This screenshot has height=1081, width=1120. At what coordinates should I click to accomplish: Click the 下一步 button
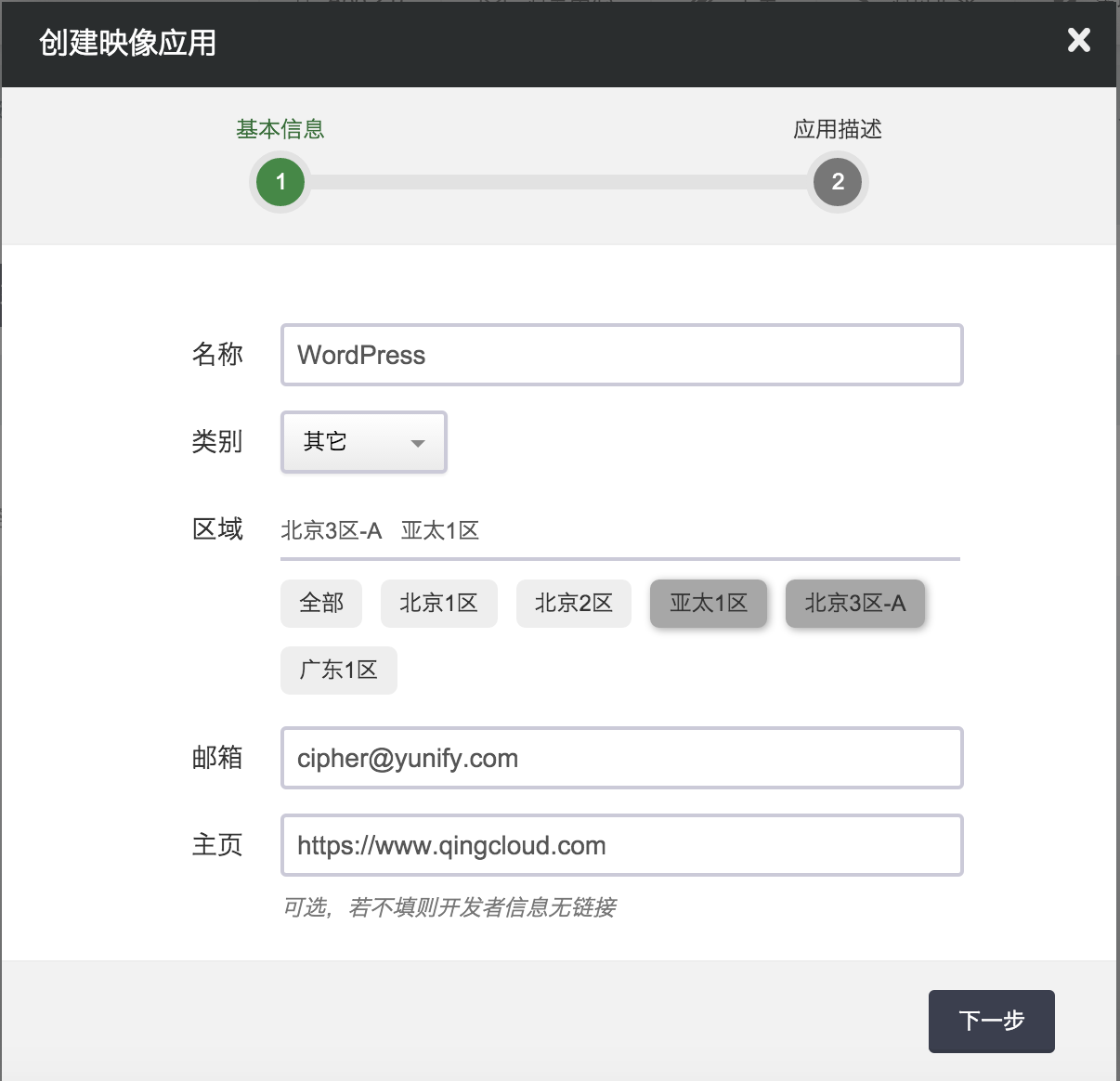pyautogui.click(x=991, y=1022)
